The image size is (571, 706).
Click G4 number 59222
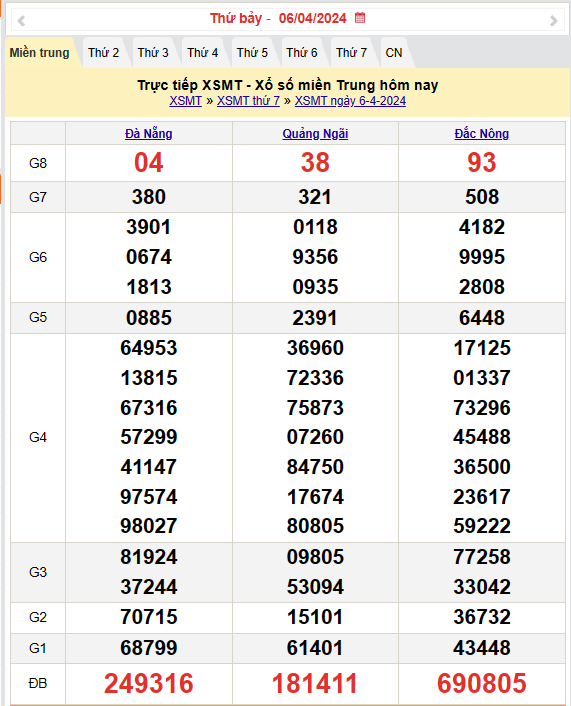[482, 526]
